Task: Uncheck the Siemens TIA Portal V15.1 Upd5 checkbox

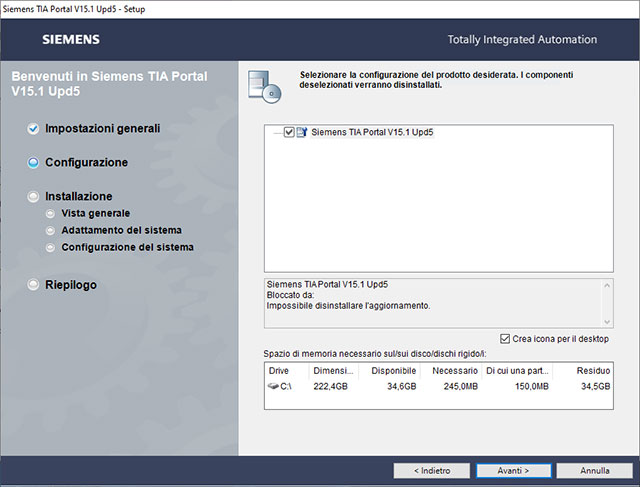Action: [x=289, y=132]
